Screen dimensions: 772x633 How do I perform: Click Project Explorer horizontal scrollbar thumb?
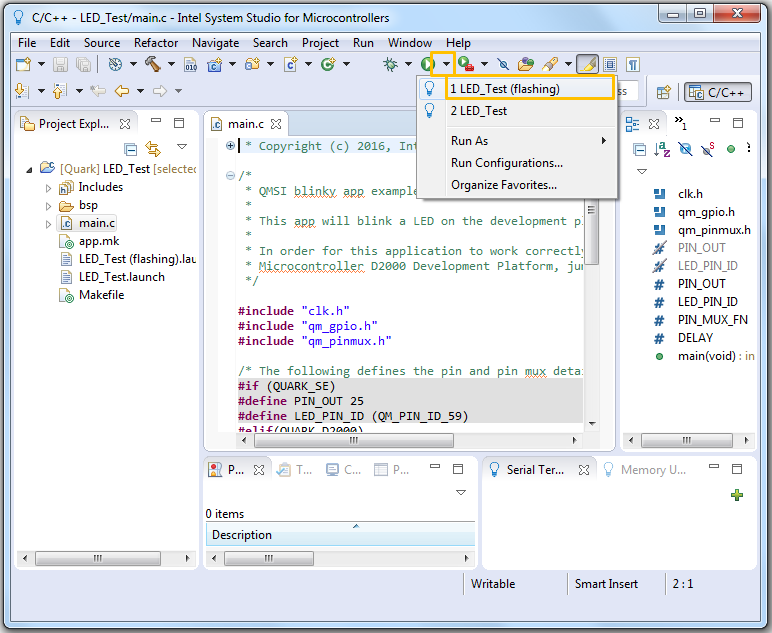98,558
